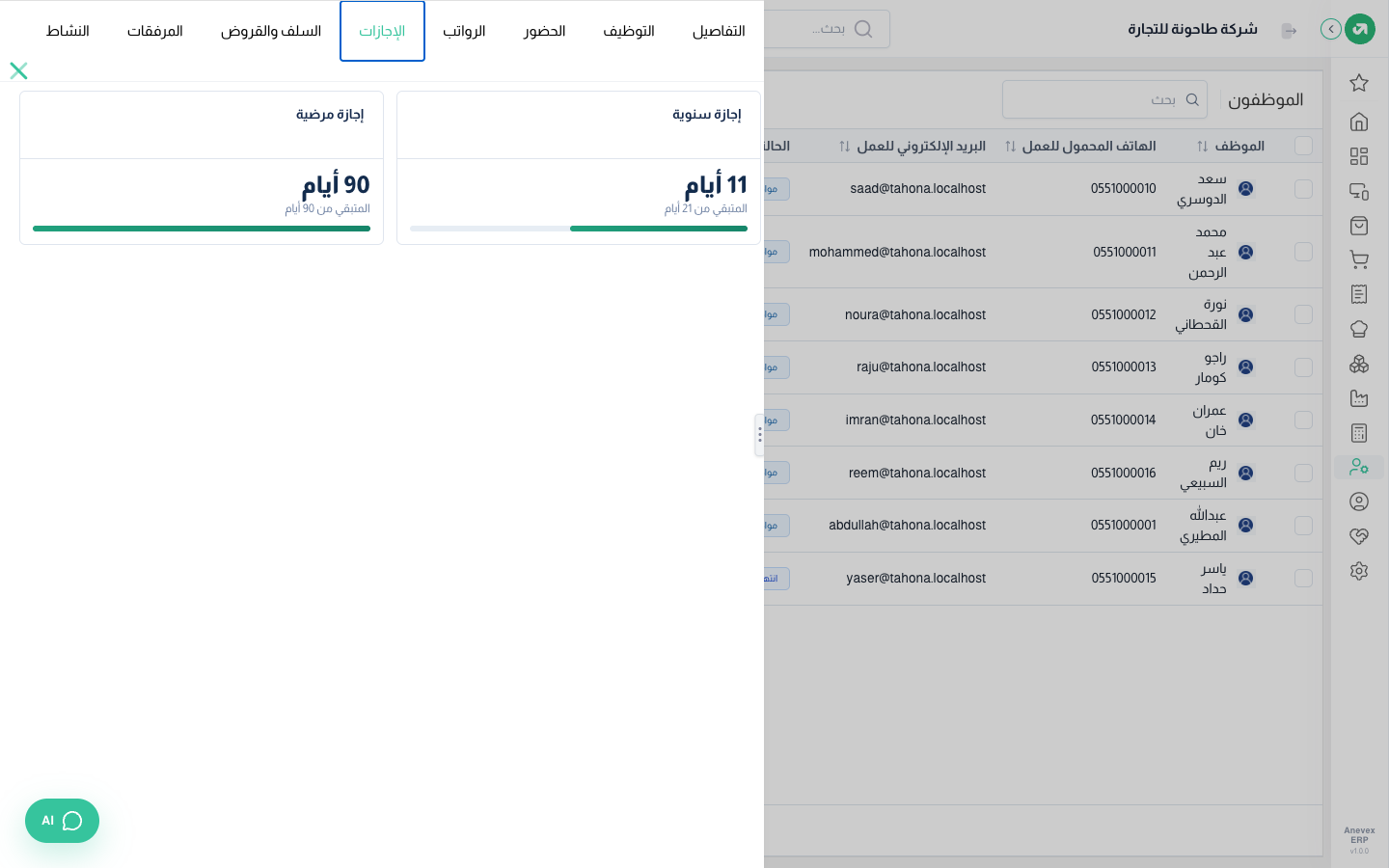Click the green Anevex logo icon
1389x868 pixels.
1360,29
